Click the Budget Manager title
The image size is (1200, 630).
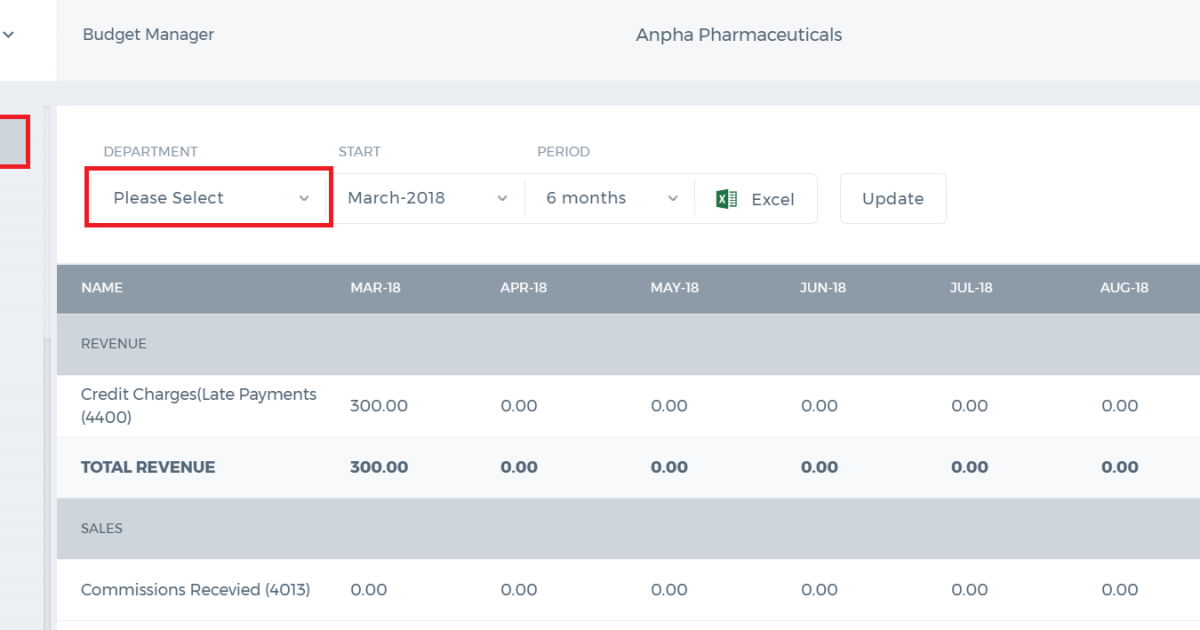tap(148, 35)
